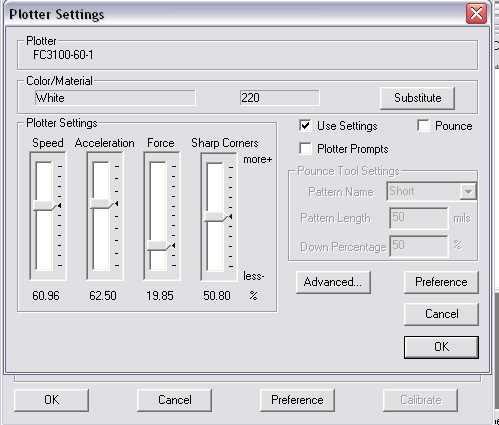Click the Speed slider thumb
This screenshot has width=499, height=425.
click(x=46, y=205)
